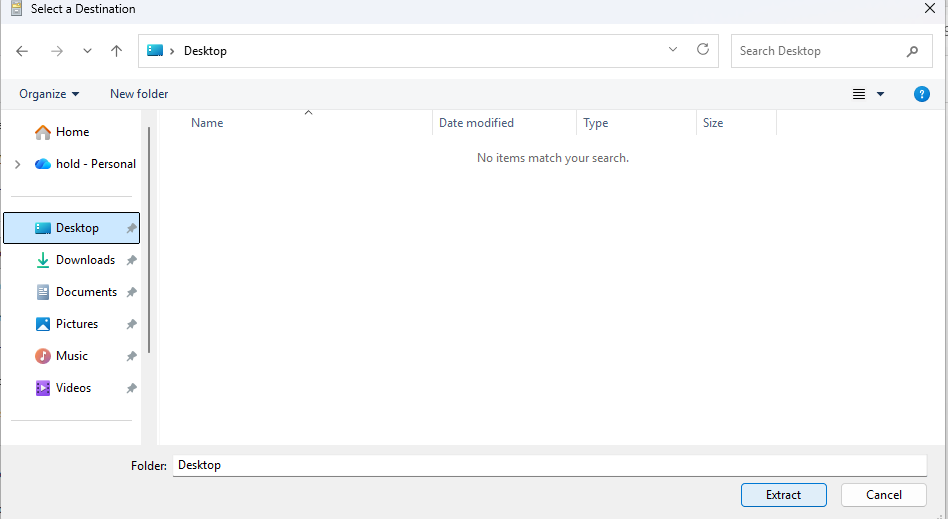Click the Back navigation arrow
The width and height of the screenshot is (948, 519).
(x=22, y=51)
